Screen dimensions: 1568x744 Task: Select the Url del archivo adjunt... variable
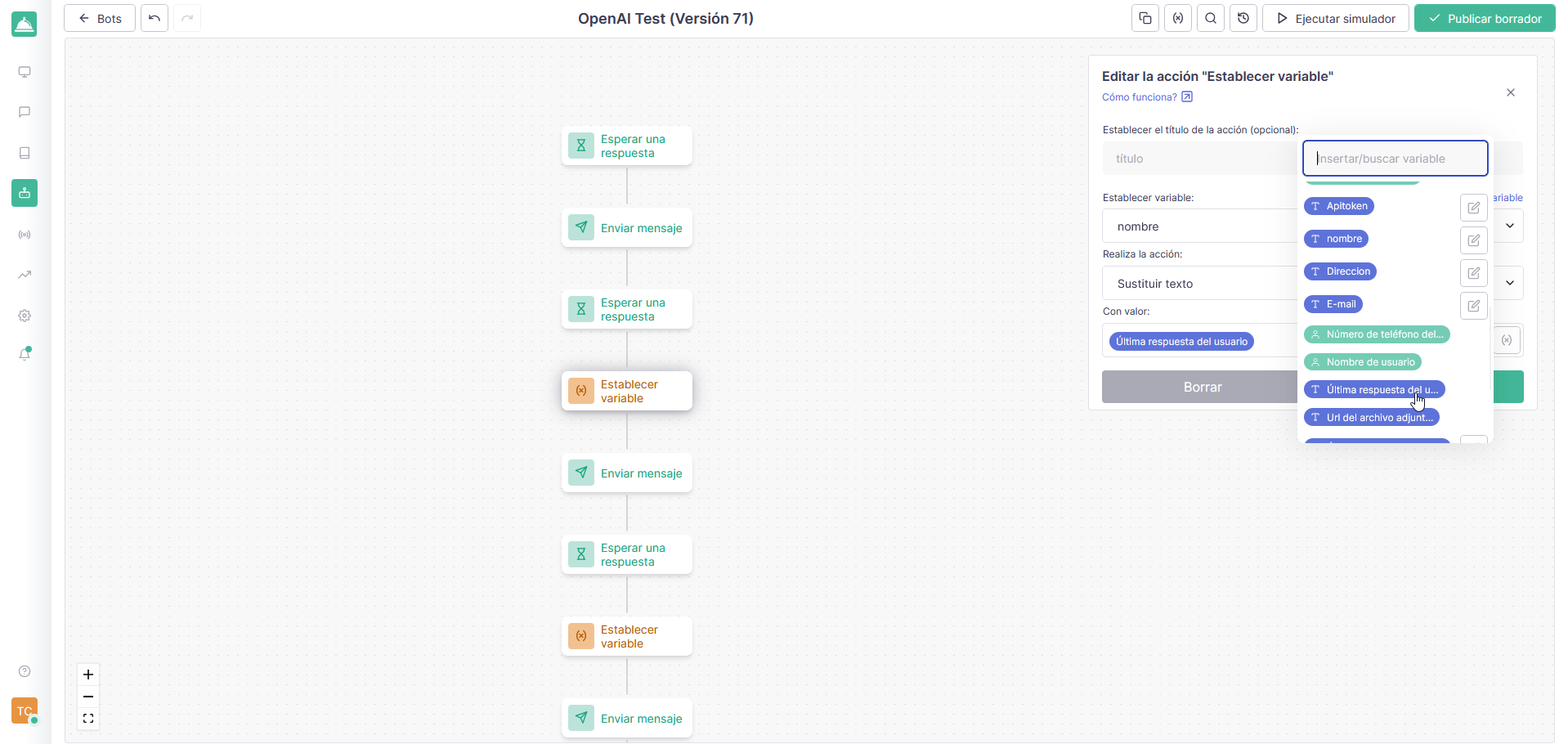point(1372,418)
